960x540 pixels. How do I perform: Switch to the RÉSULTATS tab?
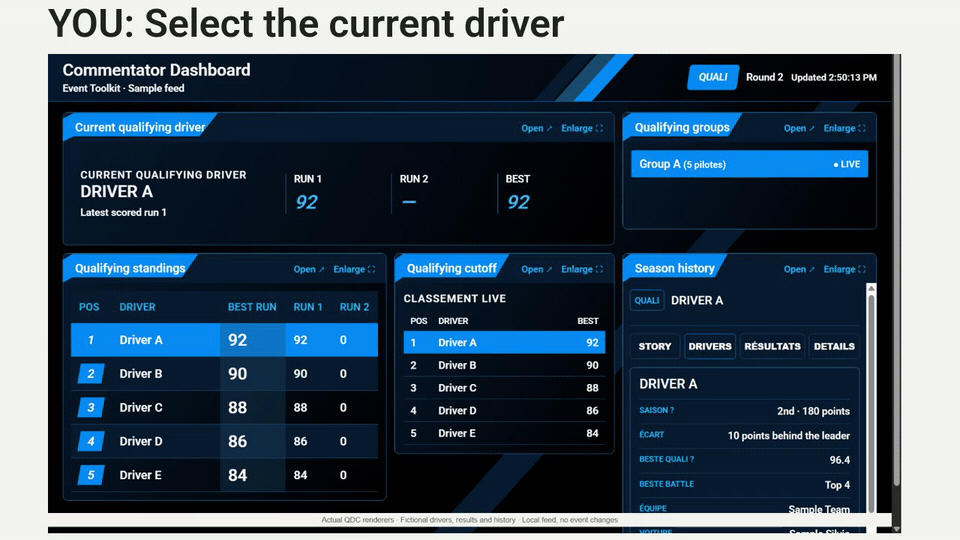click(x=772, y=347)
